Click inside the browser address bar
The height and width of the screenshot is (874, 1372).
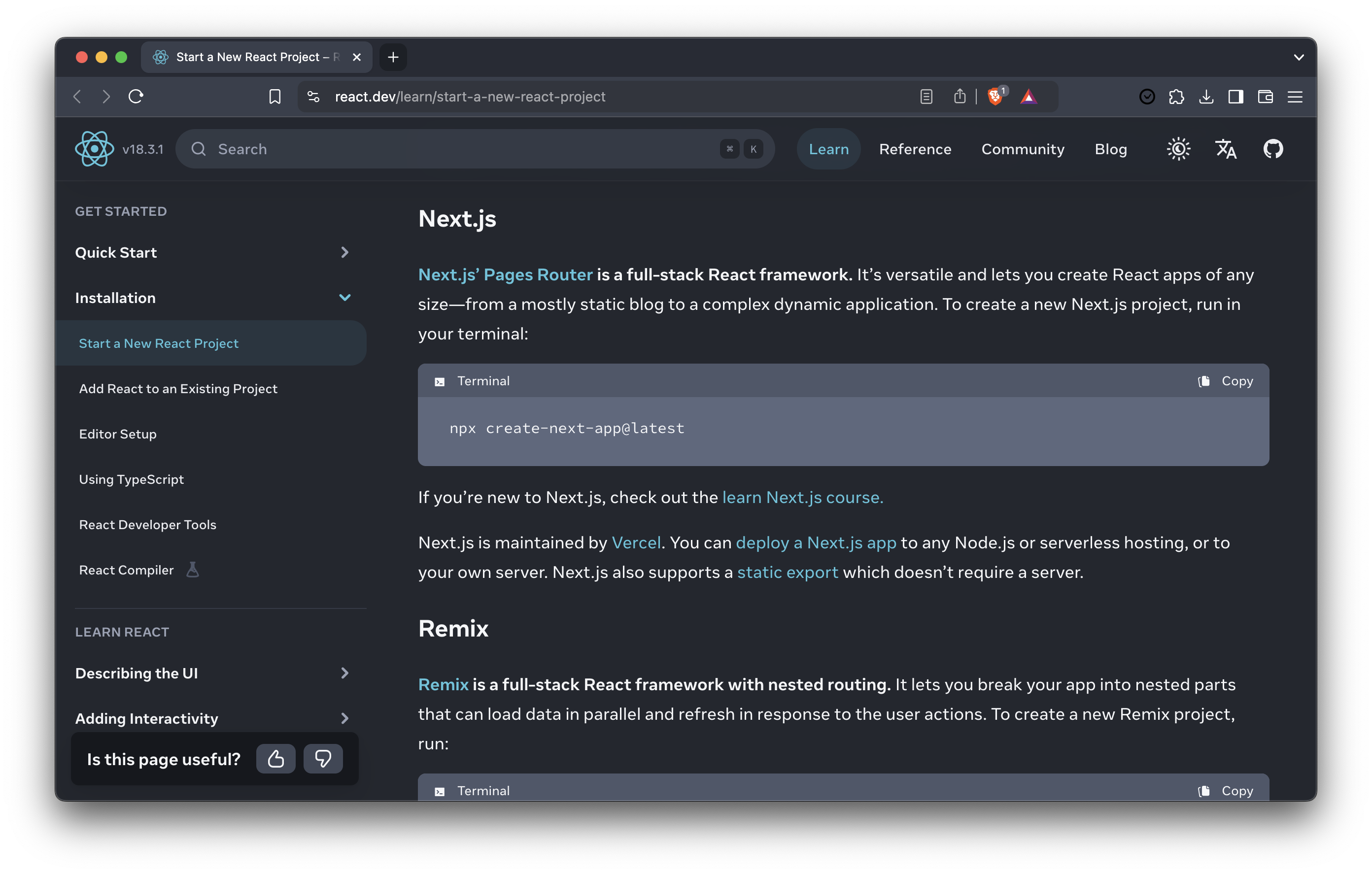pyautogui.click(x=570, y=96)
